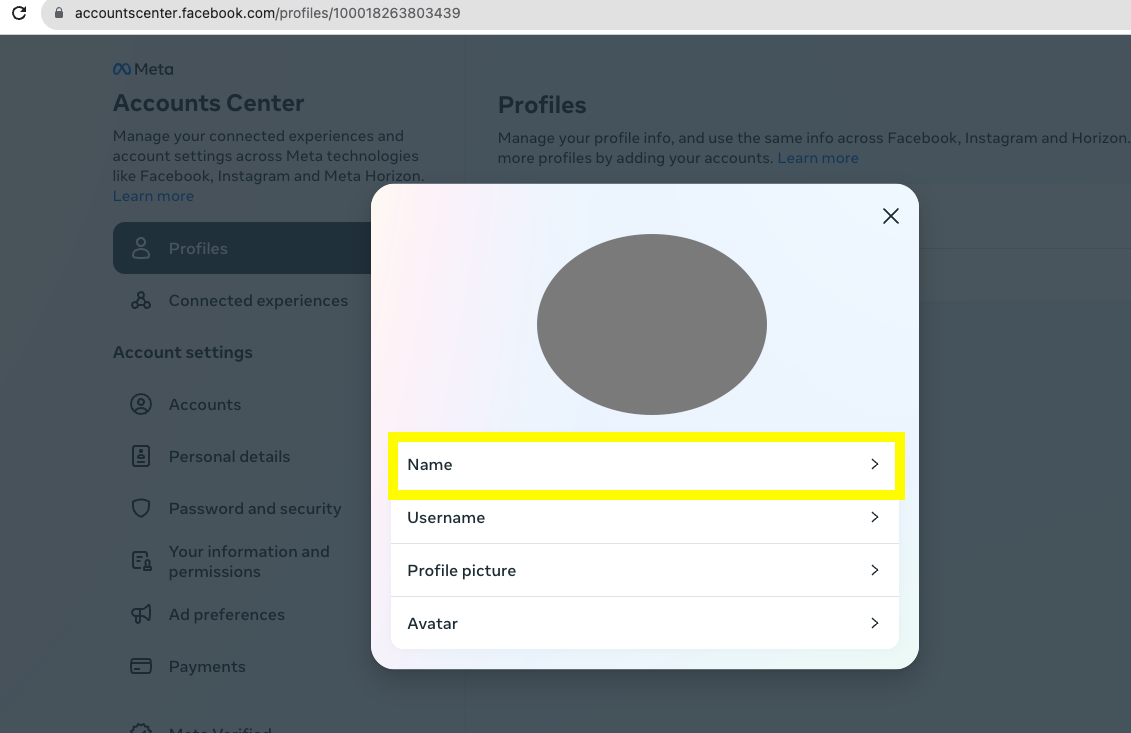Click the Connected experiences icon
The height and width of the screenshot is (733, 1131).
tap(141, 301)
